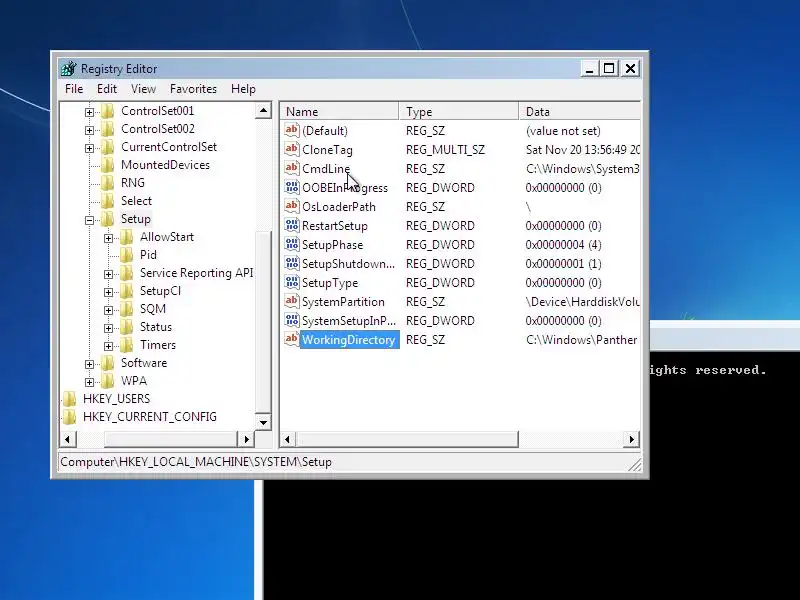Click the DWORD icon beside SetupType
This screenshot has width=800, height=600.
[x=291, y=282]
